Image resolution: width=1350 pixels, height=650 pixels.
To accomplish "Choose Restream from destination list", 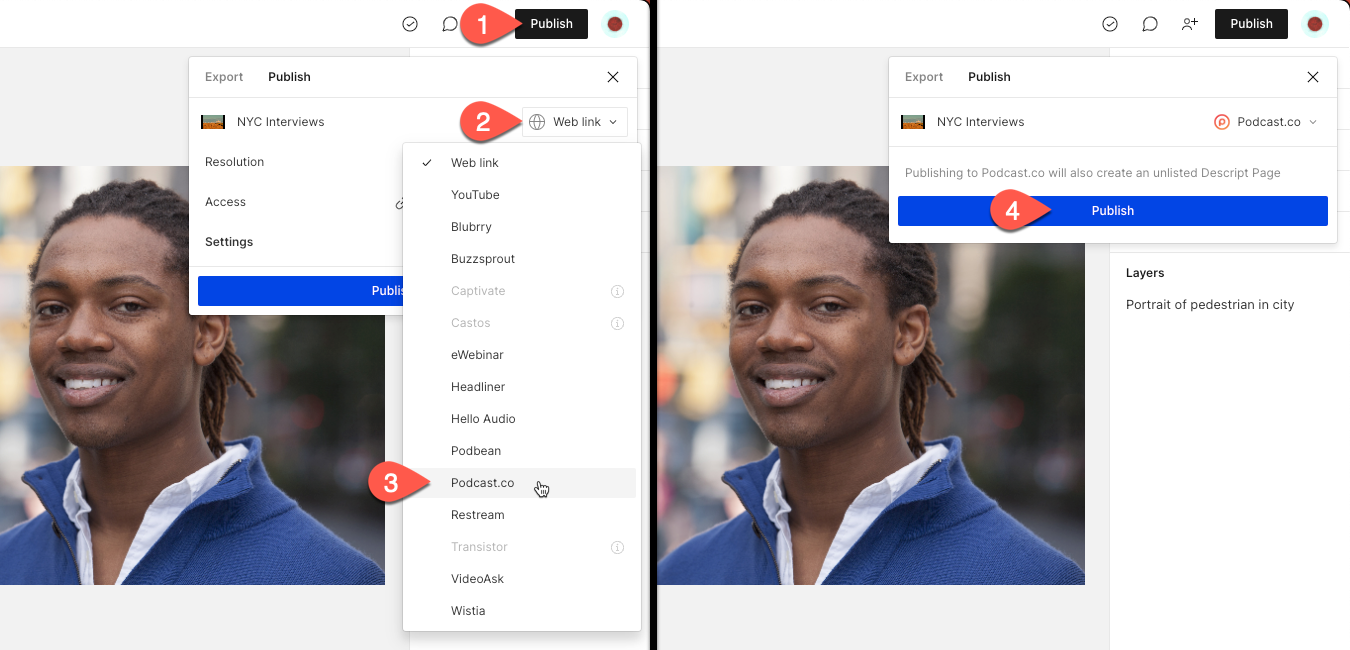I will coord(521,515).
